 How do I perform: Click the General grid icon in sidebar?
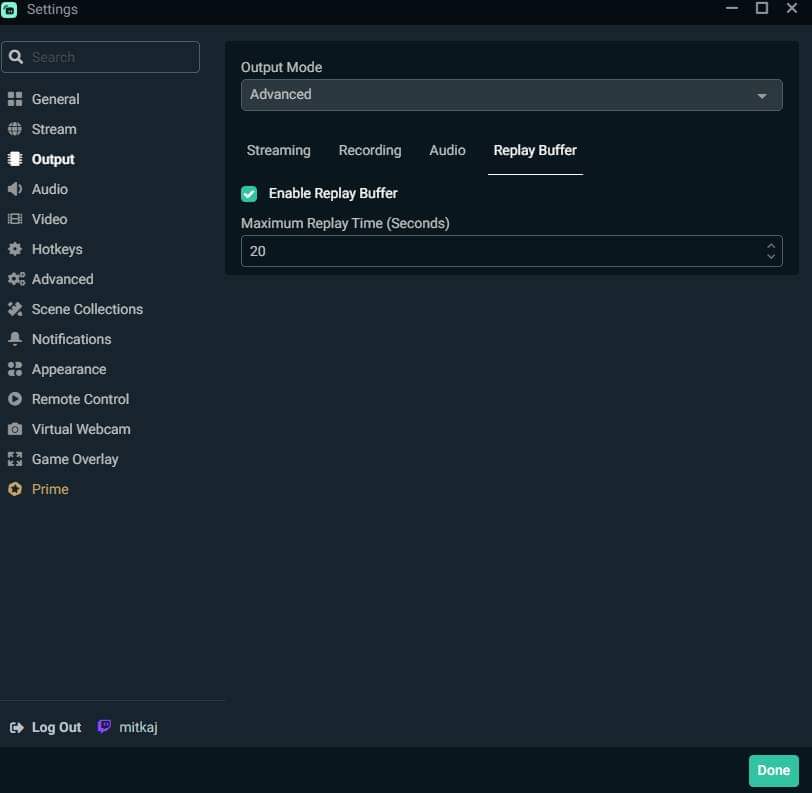click(x=15, y=99)
